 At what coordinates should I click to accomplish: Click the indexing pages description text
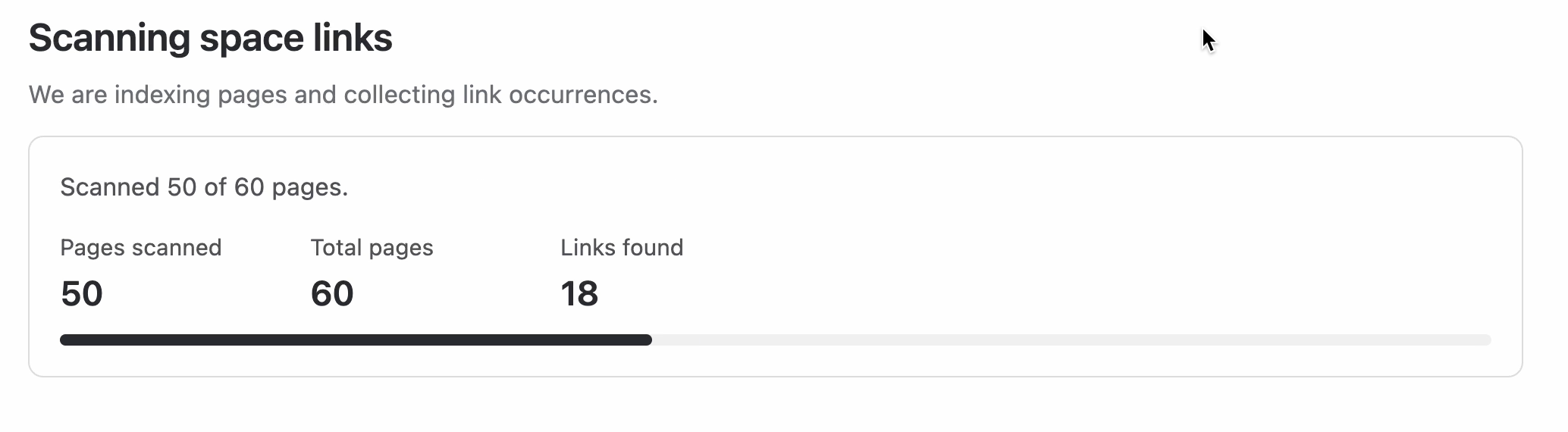[x=343, y=95]
